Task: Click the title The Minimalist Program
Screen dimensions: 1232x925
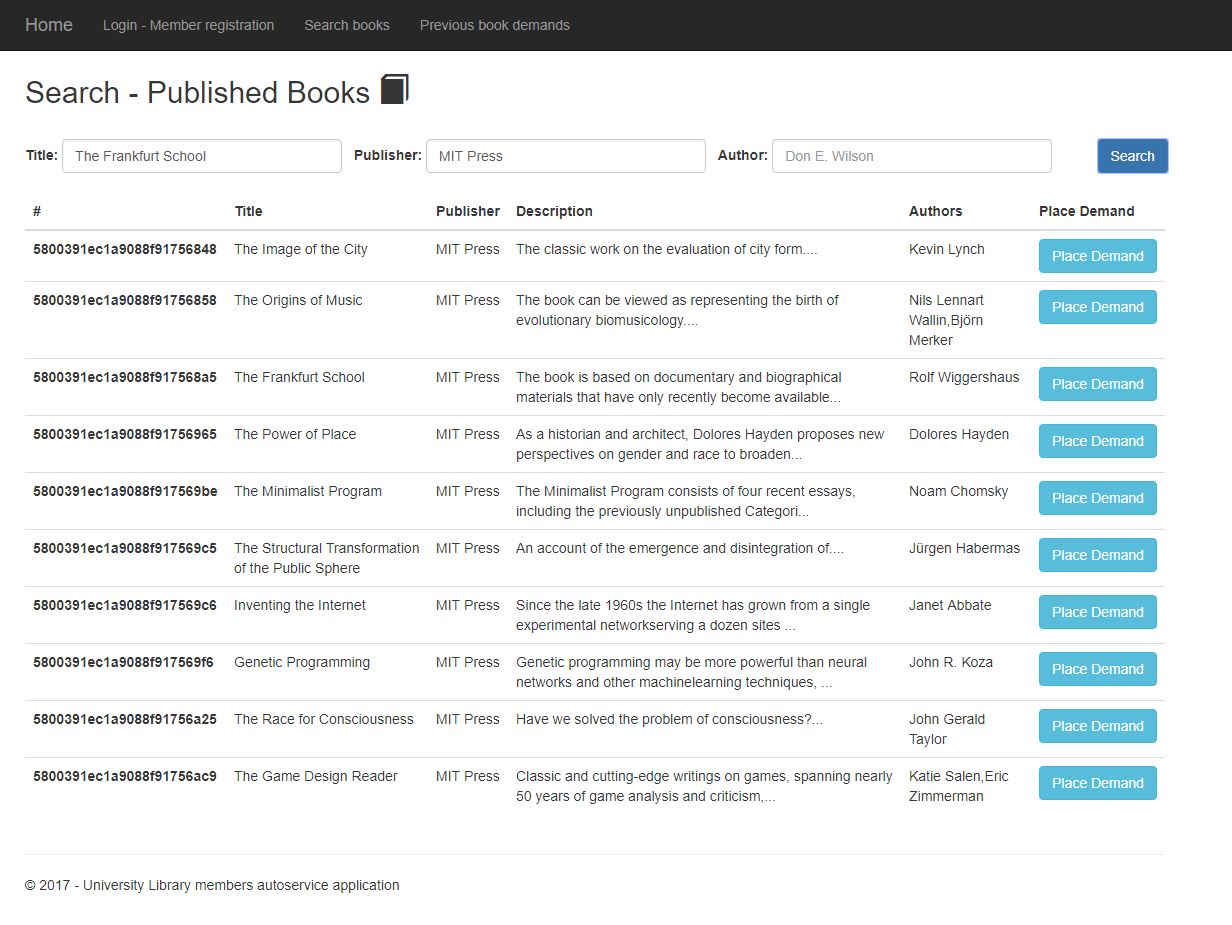Action: [x=308, y=491]
